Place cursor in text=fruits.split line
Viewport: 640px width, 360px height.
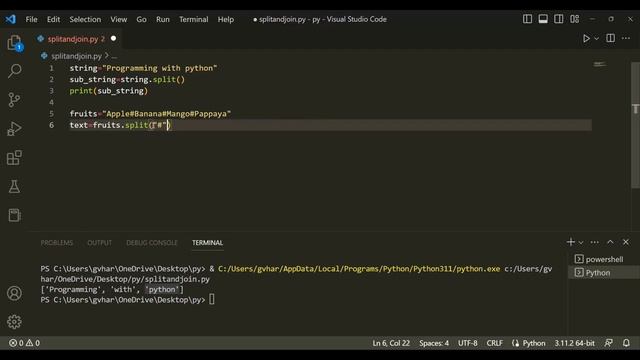click(120, 125)
